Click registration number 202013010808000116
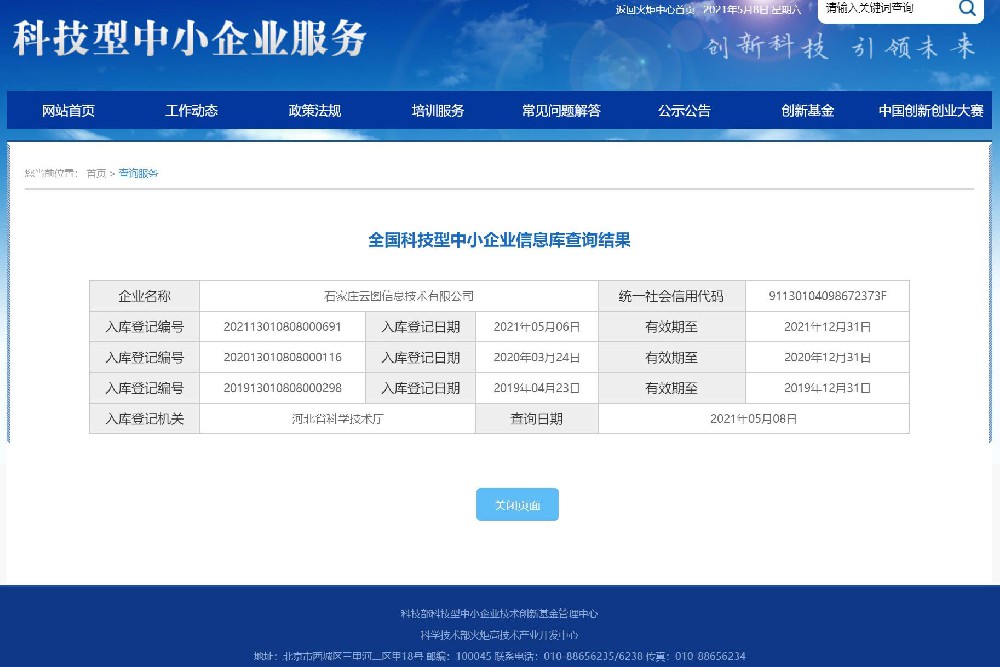1000x667 pixels. 283,357
